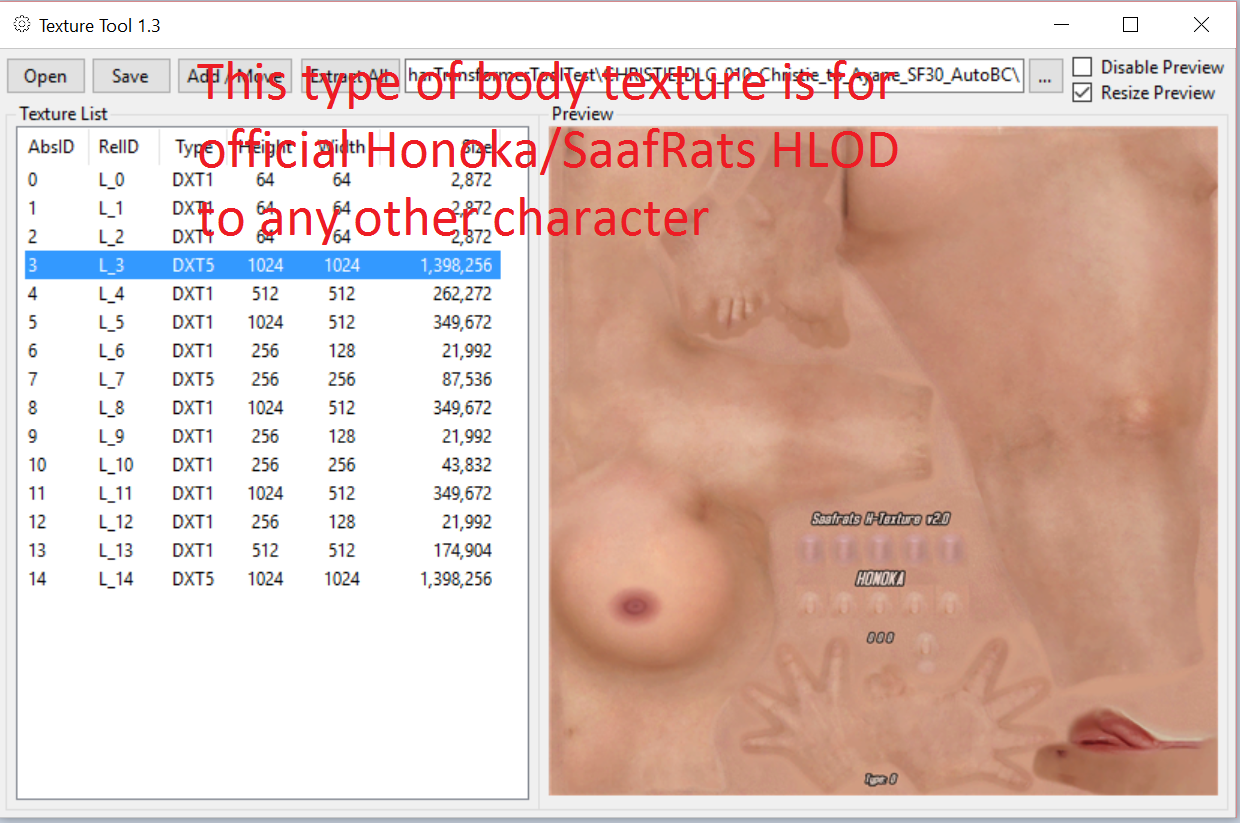
Task: Click the browse "..." button next to path
Action: pos(1045,76)
